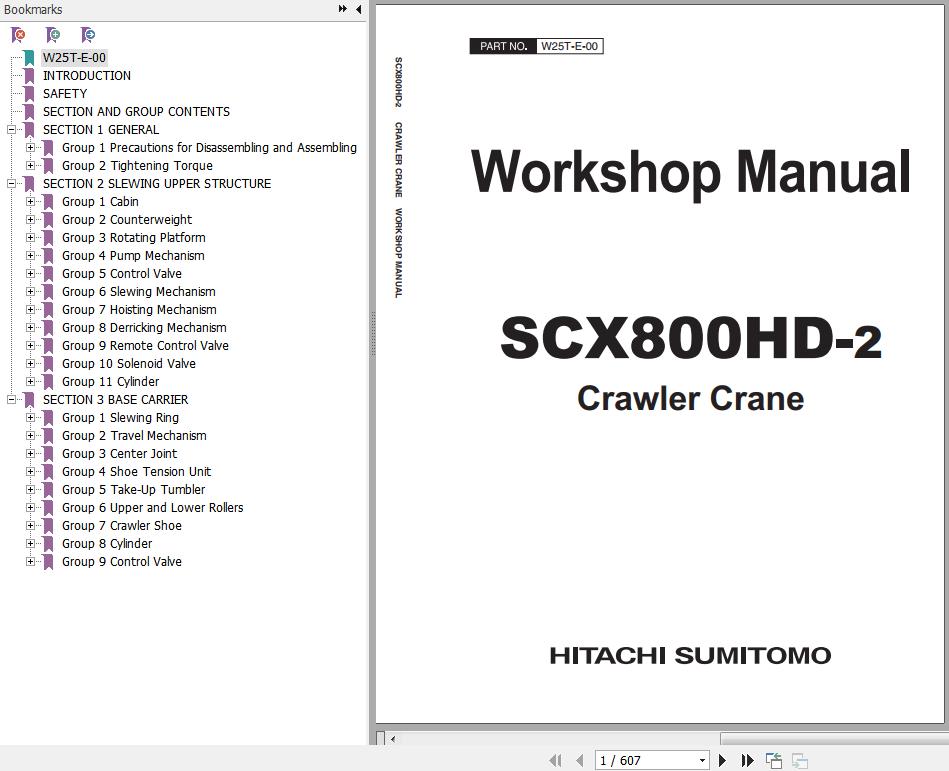Select Group 6 Upper and Lower Rollers
Screen dimensions: 949x771
(153, 508)
